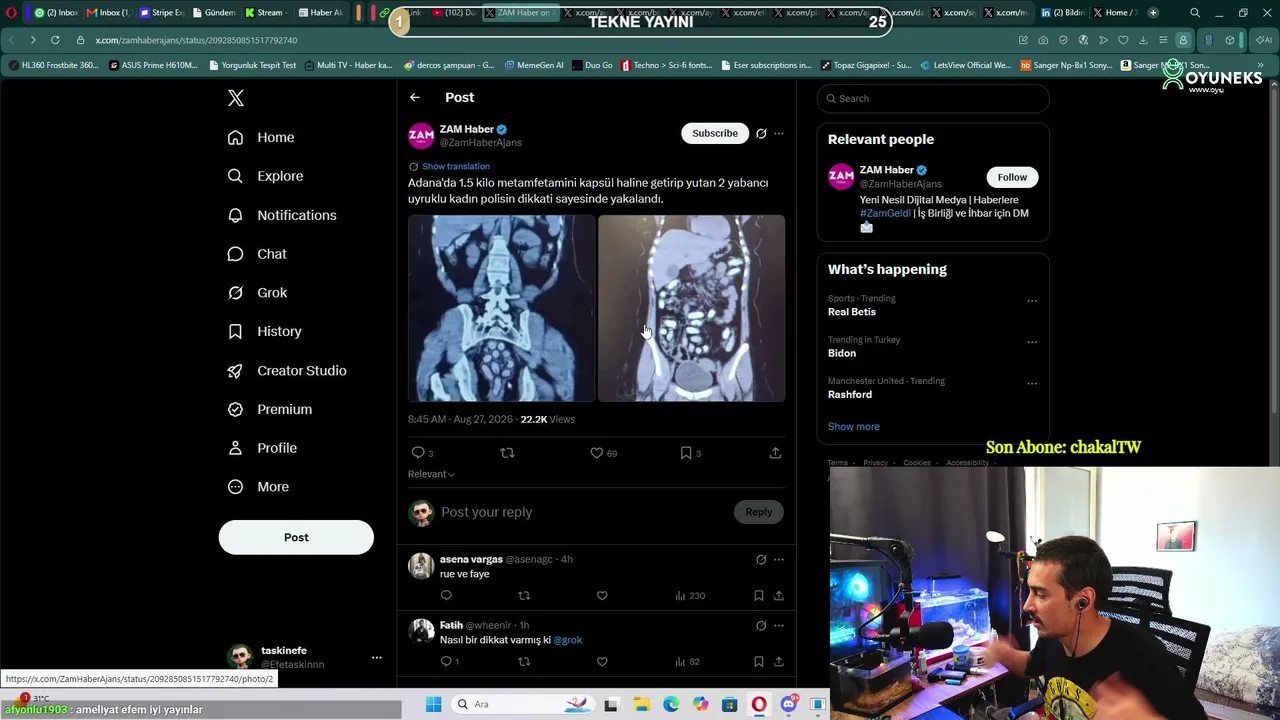View analytics of asena vargas comment (230)
This screenshot has width=1280, height=720.
click(x=690, y=595)
